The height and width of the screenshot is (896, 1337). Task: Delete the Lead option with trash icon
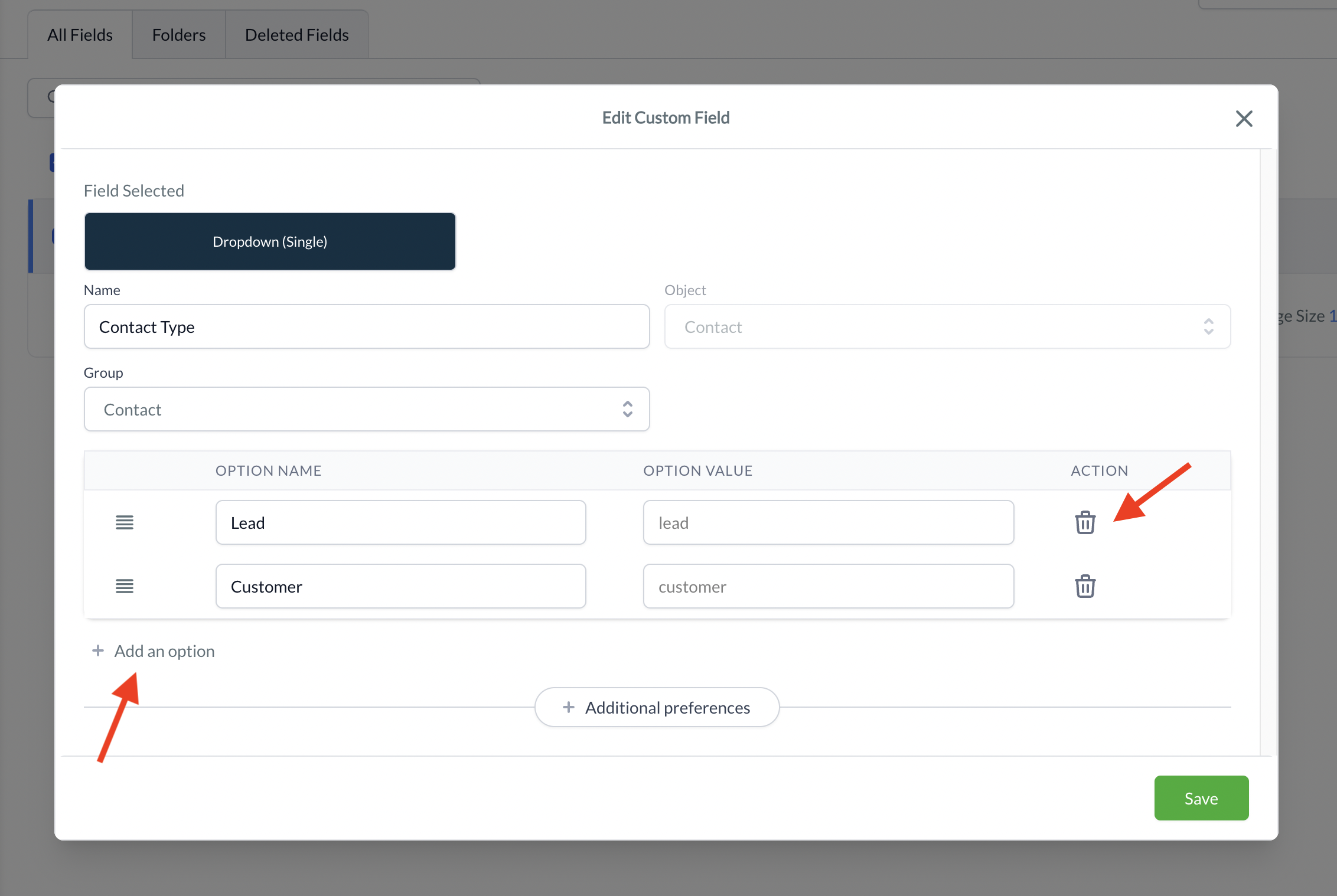(x=1085, y=522)
